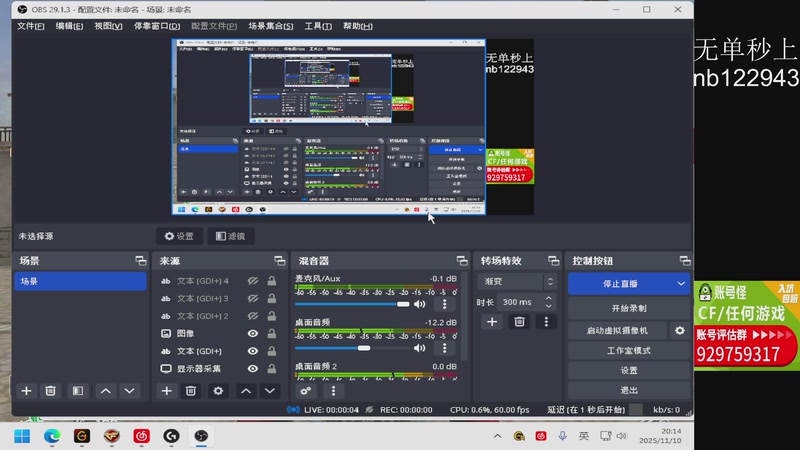Viewport: 800px width, 450px height.
Task: Hide the 图像 source eye icon
Action: pyautogui.click(x=253, y=333)
